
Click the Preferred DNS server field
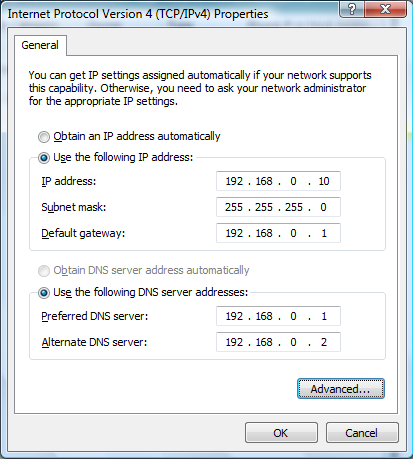[x=278, y=316]
